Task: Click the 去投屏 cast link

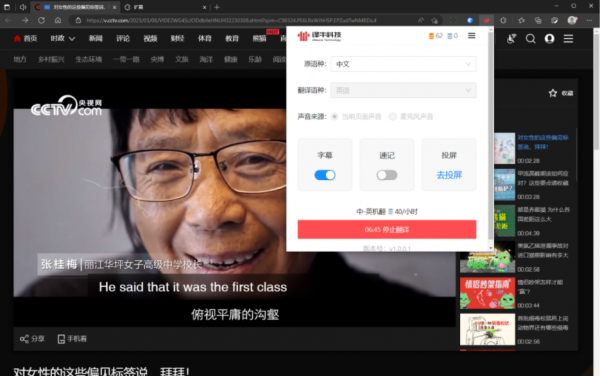Action: click(x=449, y=175)
